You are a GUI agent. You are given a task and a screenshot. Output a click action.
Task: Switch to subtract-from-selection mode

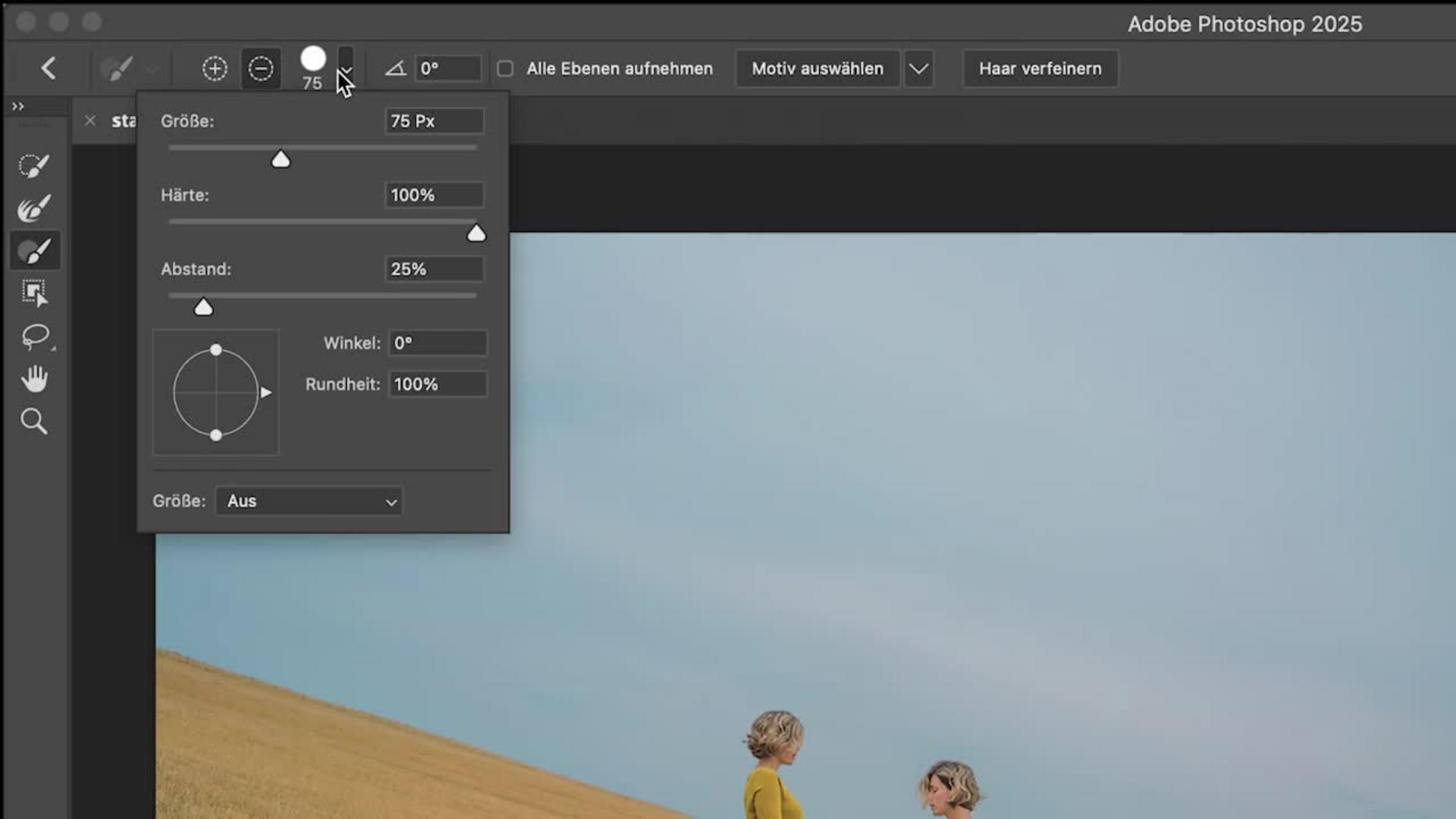260,68
